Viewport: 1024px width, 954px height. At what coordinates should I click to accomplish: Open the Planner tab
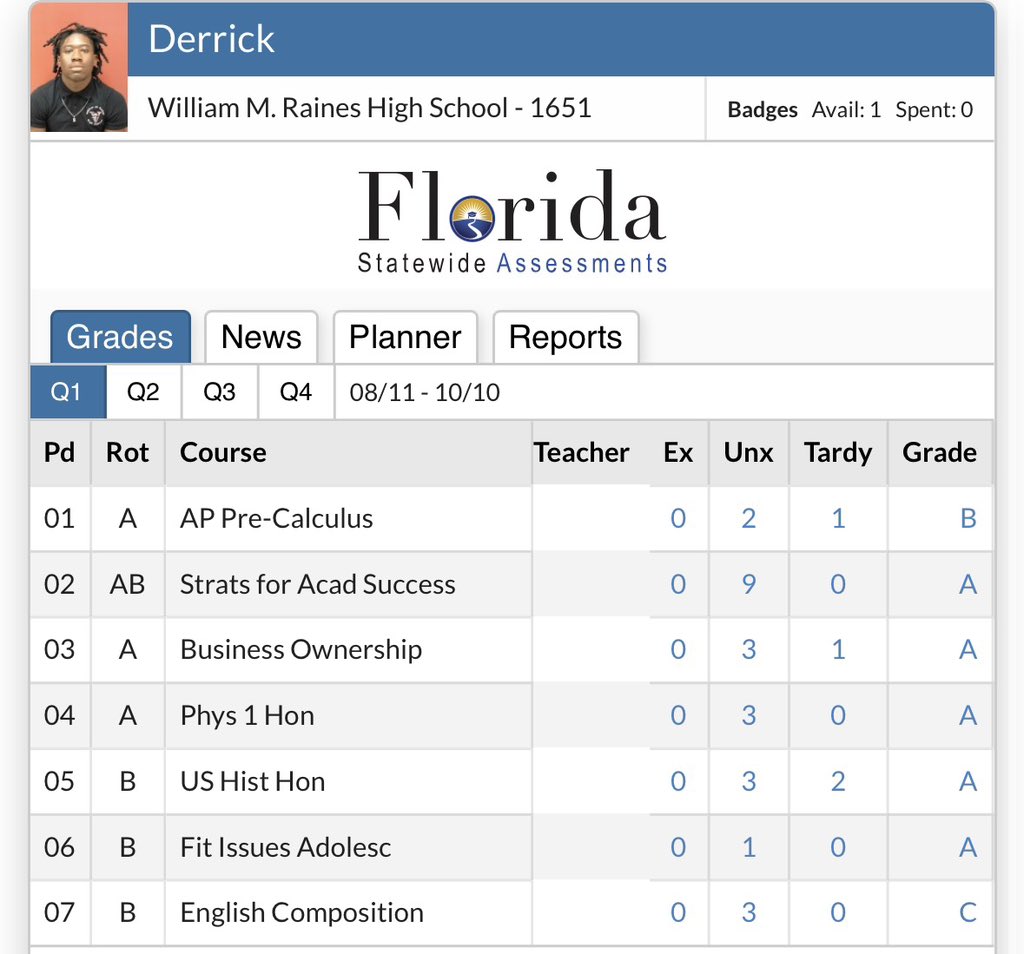[405, 337]
